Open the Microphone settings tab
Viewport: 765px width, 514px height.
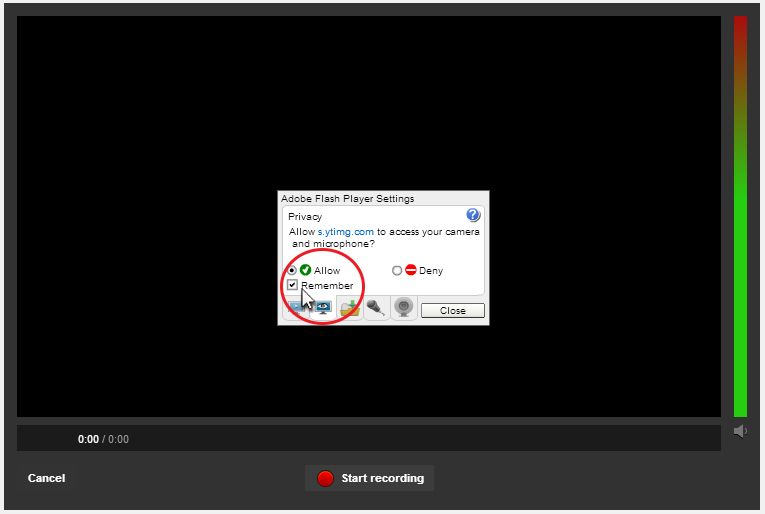point(376,308)
